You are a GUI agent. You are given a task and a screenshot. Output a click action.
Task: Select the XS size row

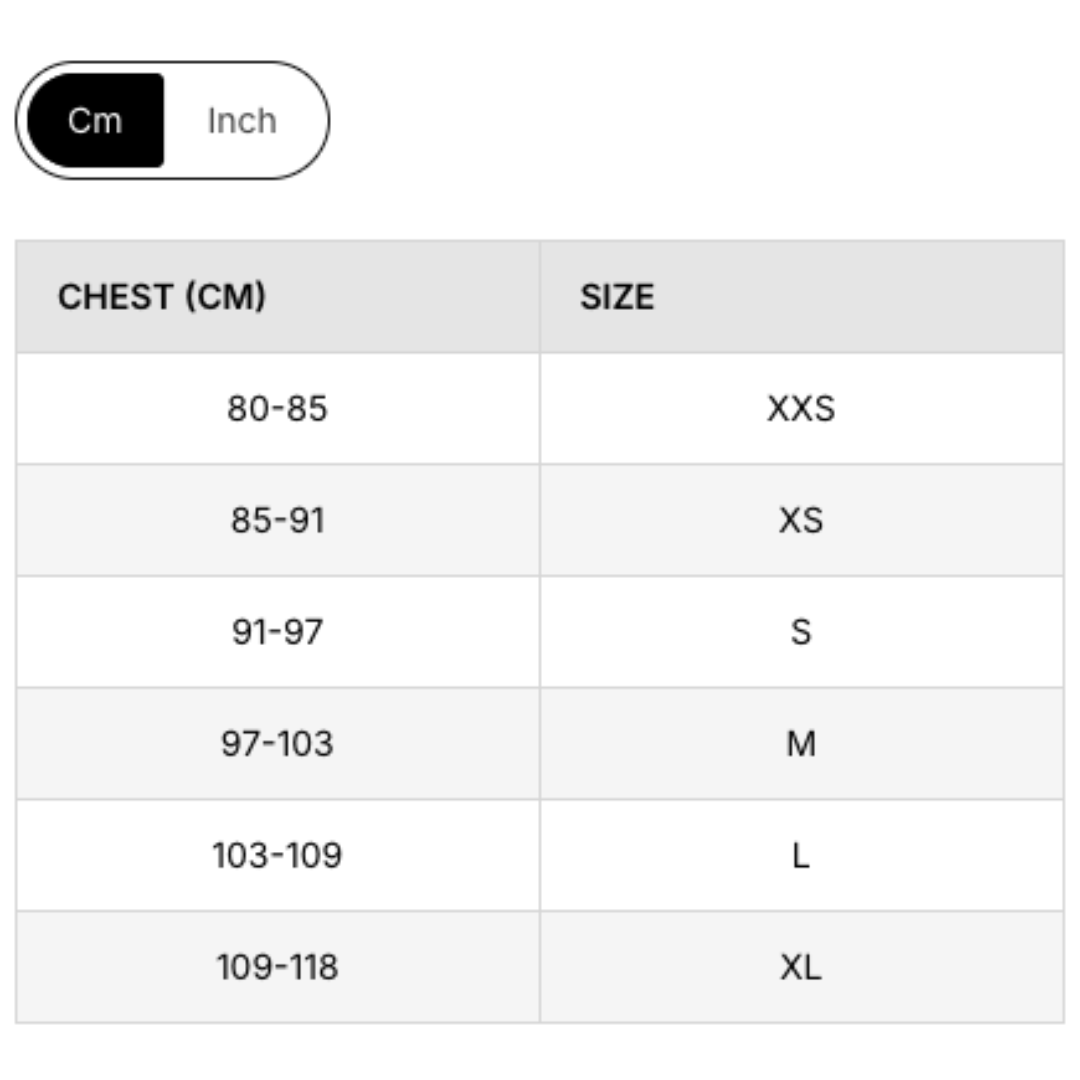click(x=803, y=519)
